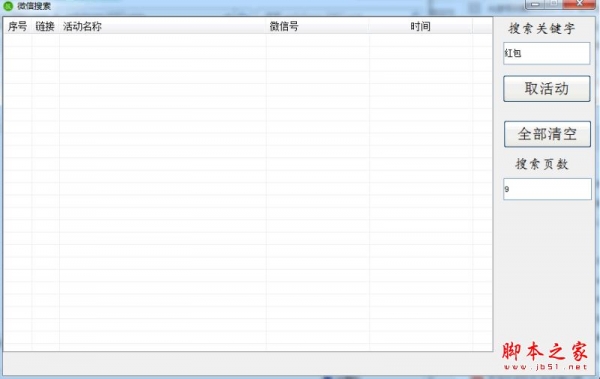Sort by the 序号 column header
Viewport: 600px width, 379px height.
18,26
